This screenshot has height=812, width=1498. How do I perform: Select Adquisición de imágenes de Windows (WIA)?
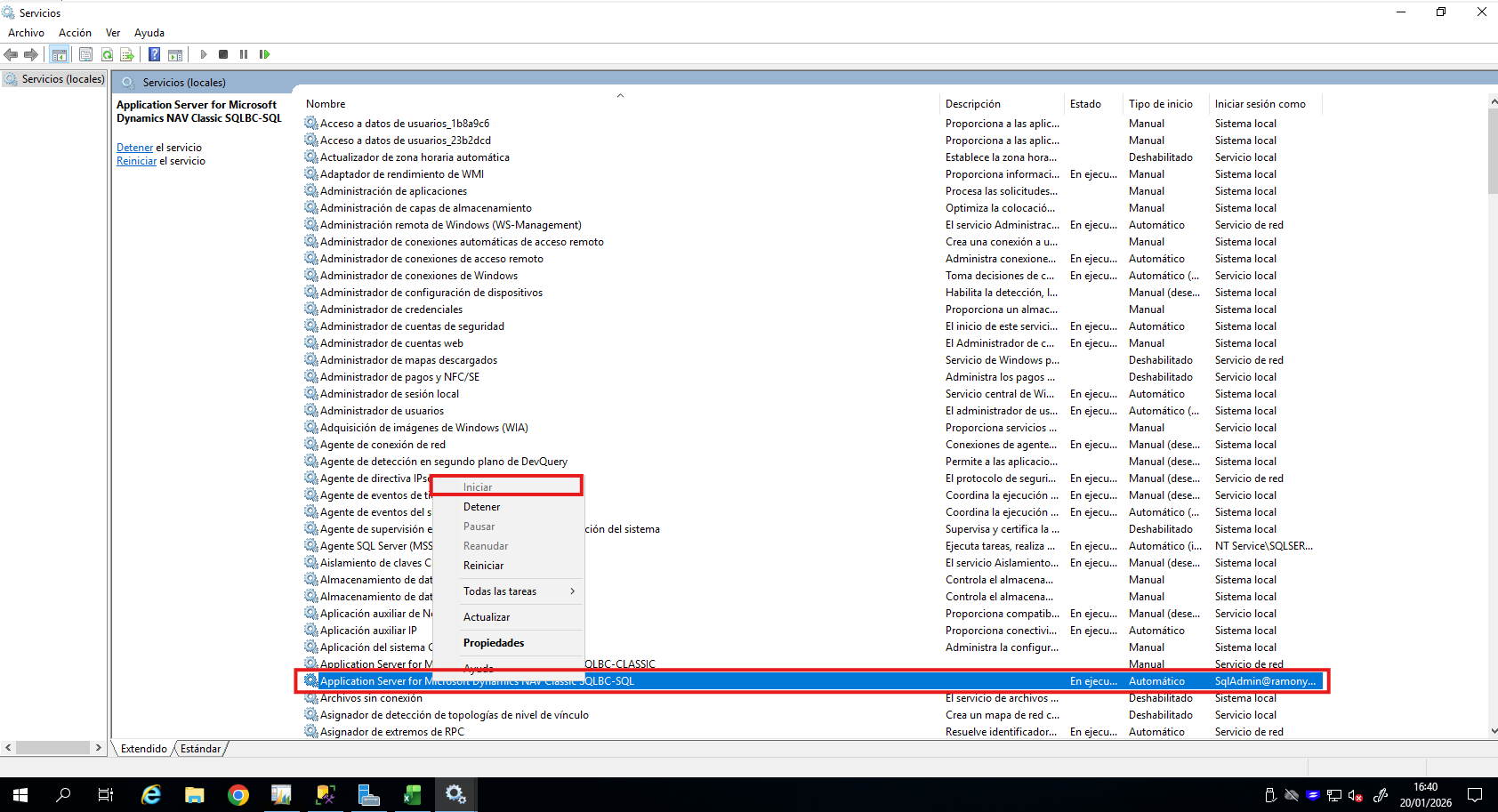pyautogui.click(x=424, y=428)
